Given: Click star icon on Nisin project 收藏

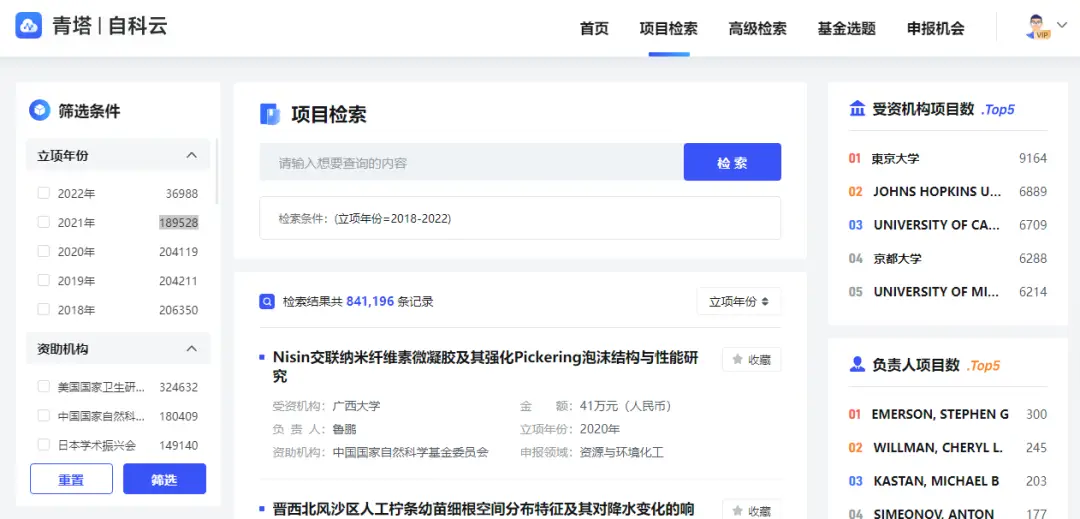Looking at the screenshot, I should [x=738, y=359].
